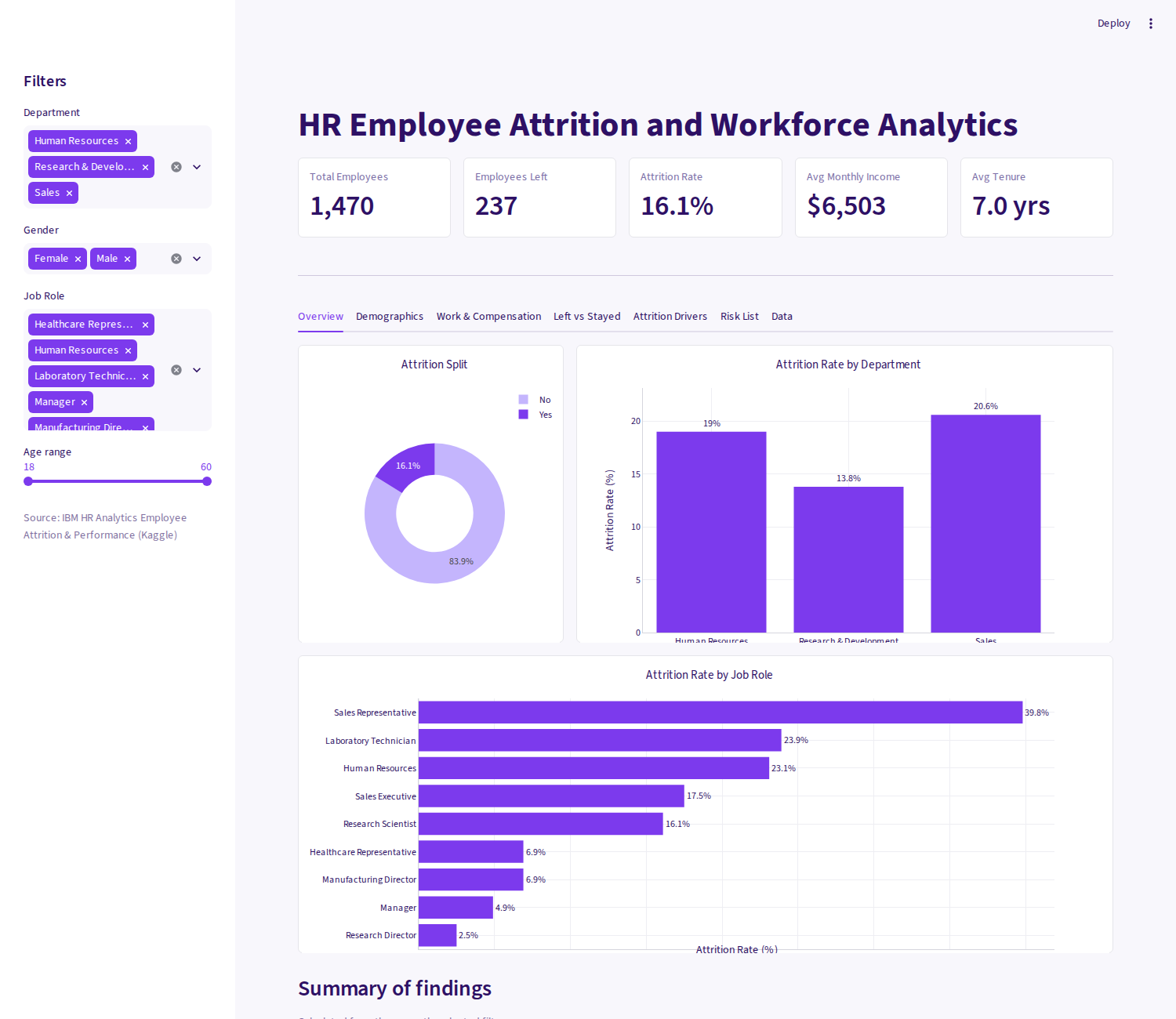Remove the Human Resources job role tag

[x=128, y=350]
